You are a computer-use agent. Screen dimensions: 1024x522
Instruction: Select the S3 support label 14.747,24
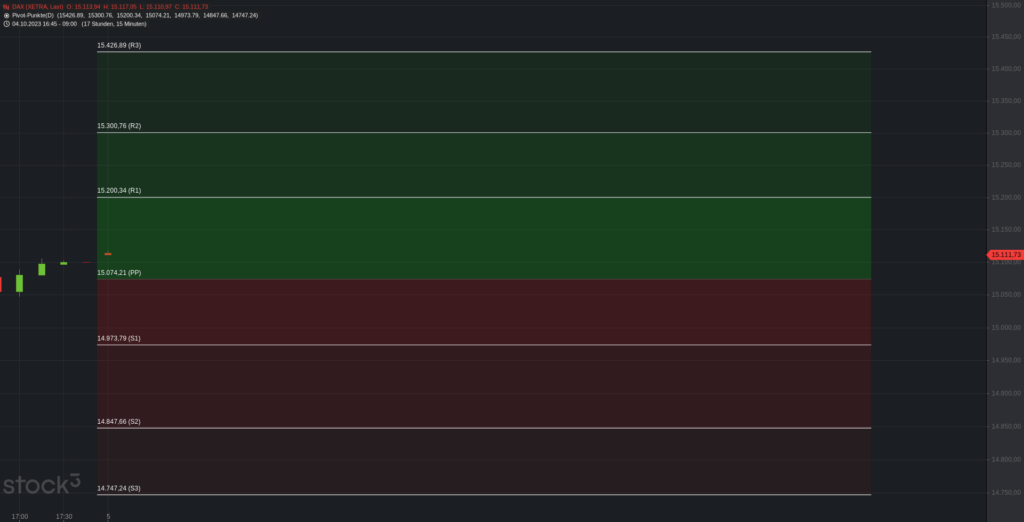pyautogui.click(x=119, y=488)
